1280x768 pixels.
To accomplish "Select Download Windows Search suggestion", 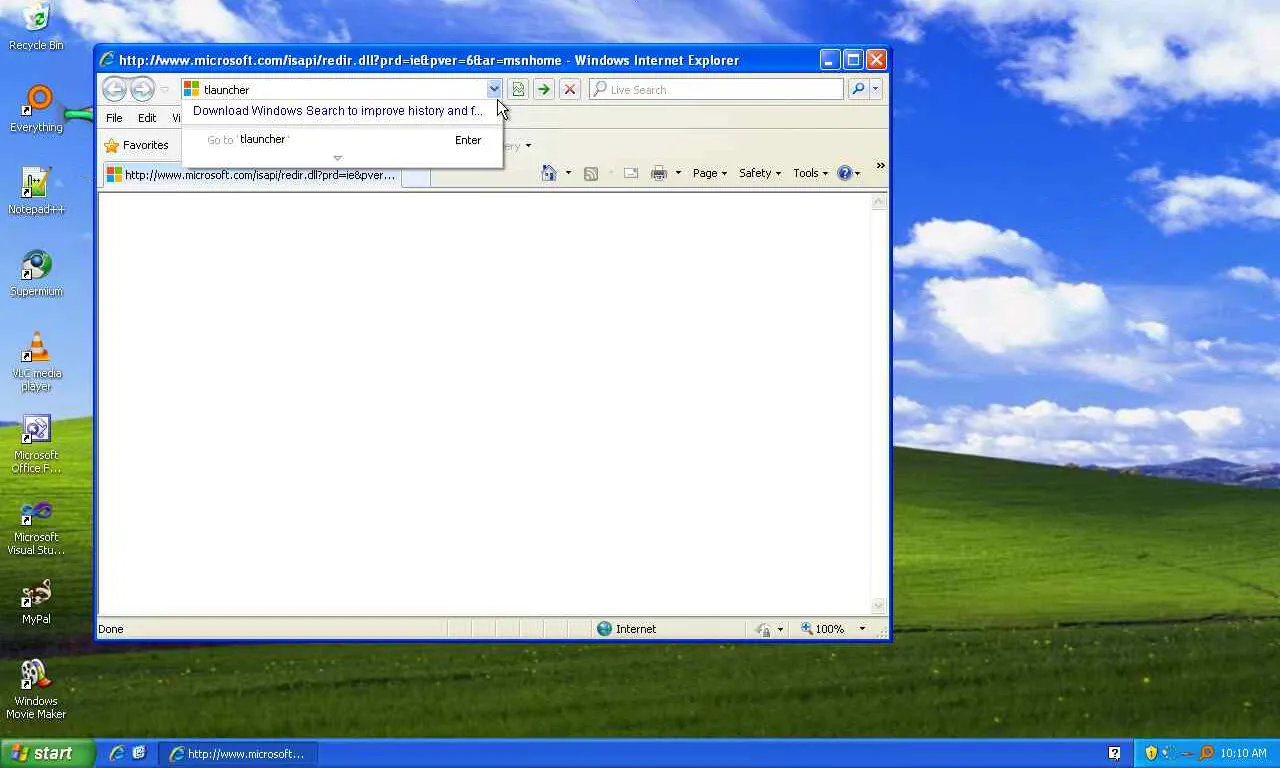I will tap(337, 111).
